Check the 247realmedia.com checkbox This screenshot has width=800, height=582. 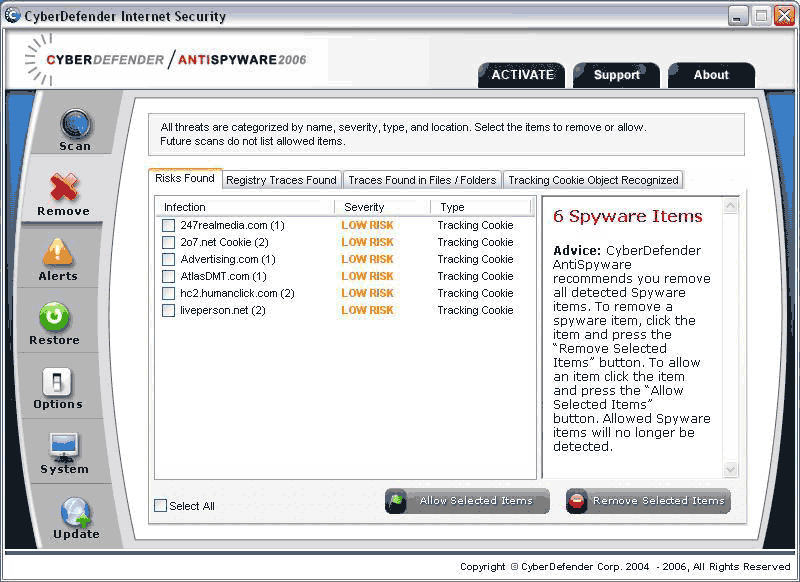point(168,226)
